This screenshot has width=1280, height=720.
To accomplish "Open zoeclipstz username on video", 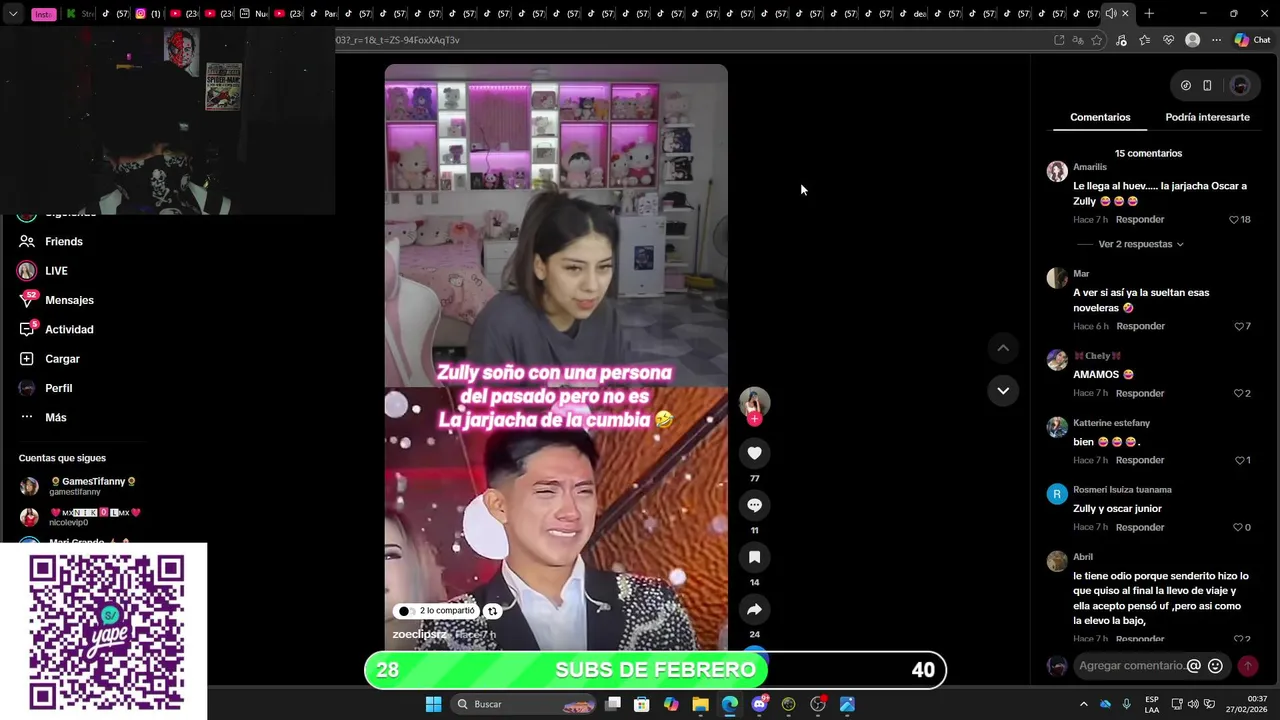I will 420,634.
